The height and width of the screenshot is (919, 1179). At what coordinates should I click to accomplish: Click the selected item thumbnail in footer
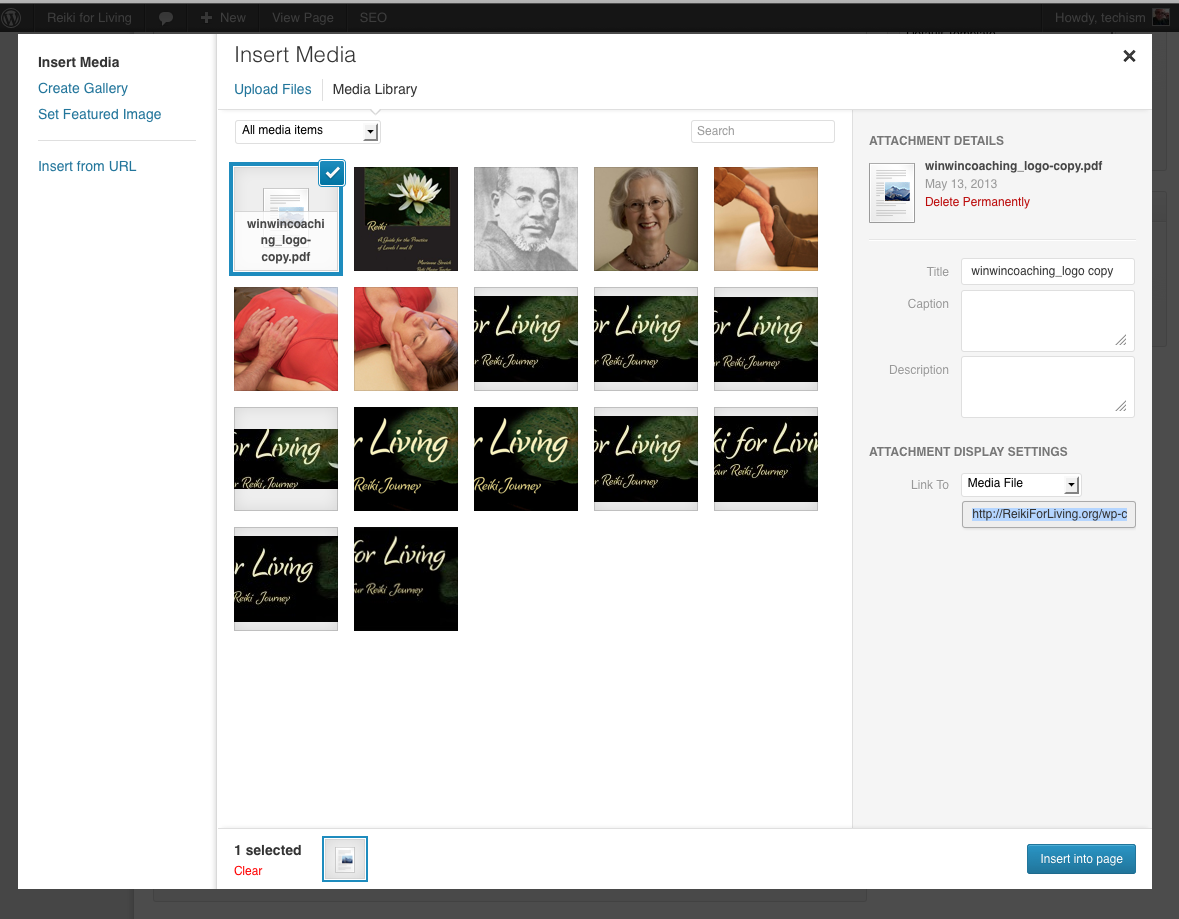(x=345, y=859)
